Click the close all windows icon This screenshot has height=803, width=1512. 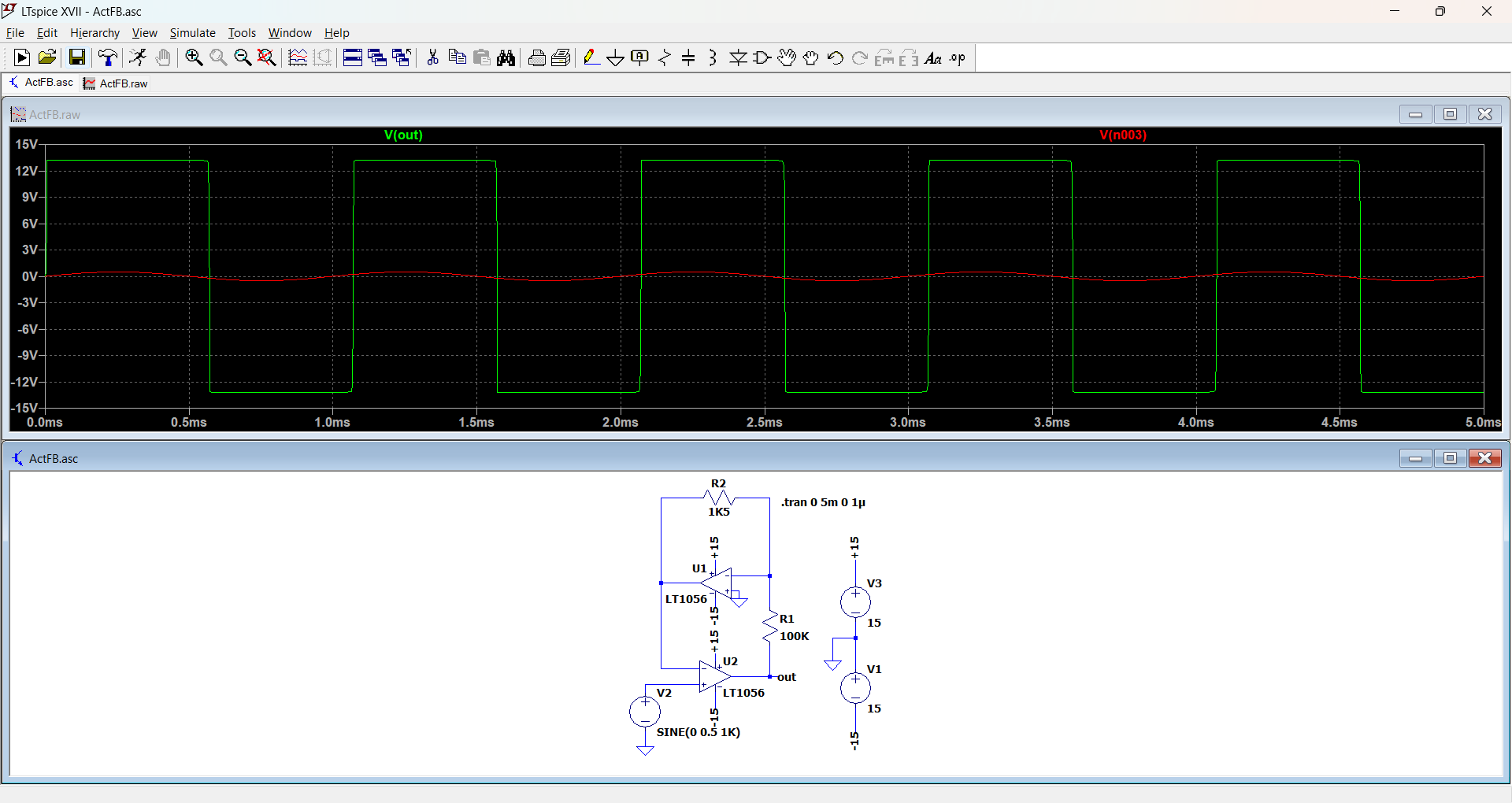pos(402,57)
